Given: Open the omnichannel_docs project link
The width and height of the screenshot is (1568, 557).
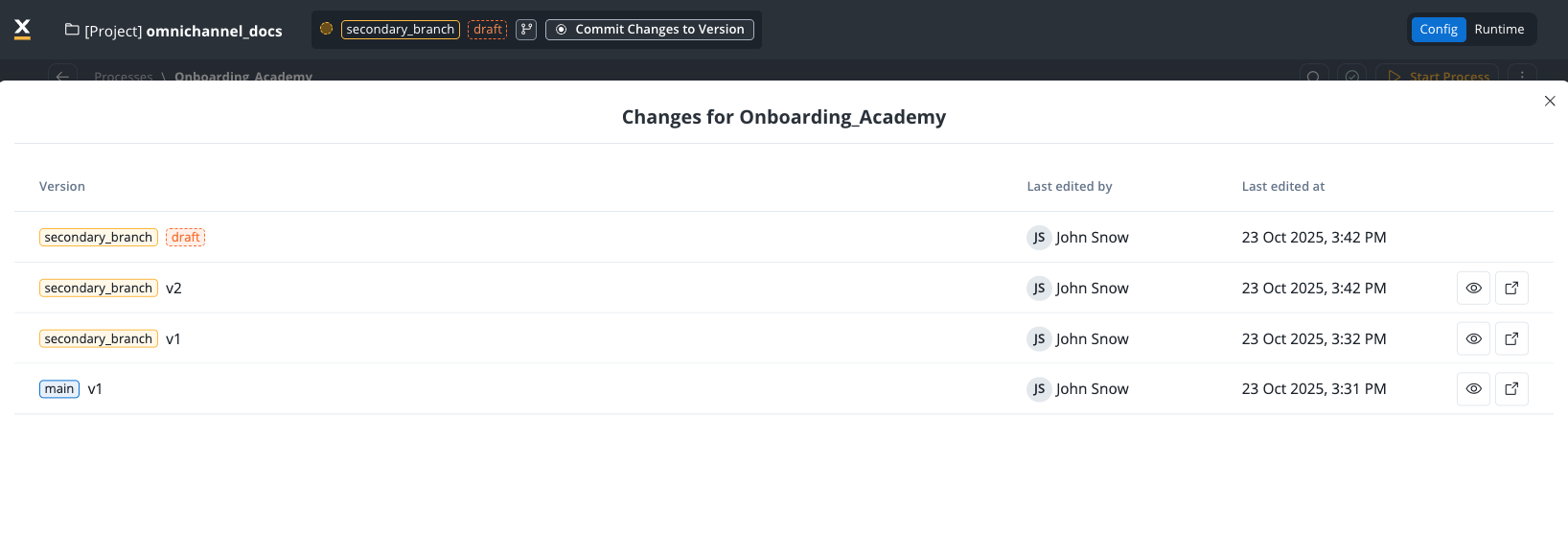Looking at the screenshot, I should pos(214,31).
